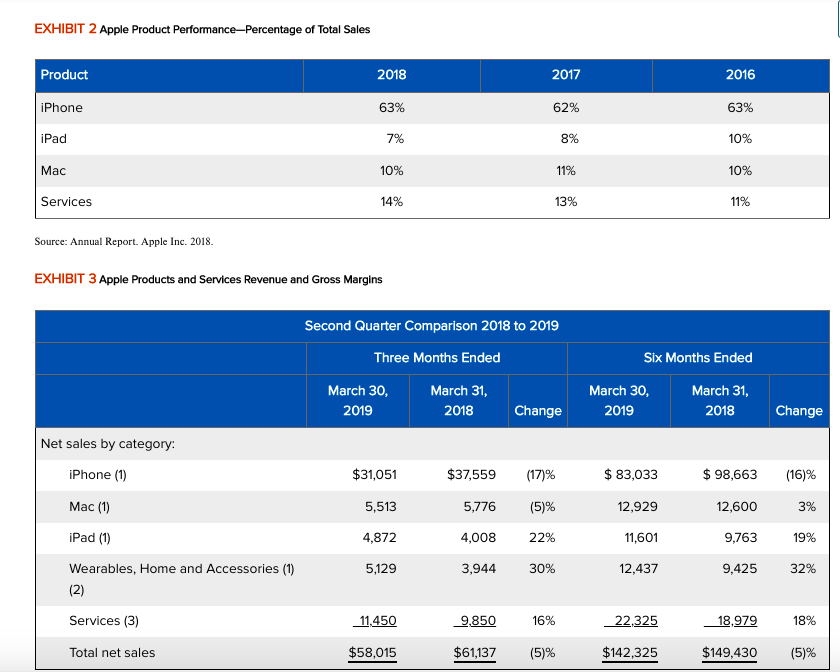Select the 2018 column header

pos(391,75)
